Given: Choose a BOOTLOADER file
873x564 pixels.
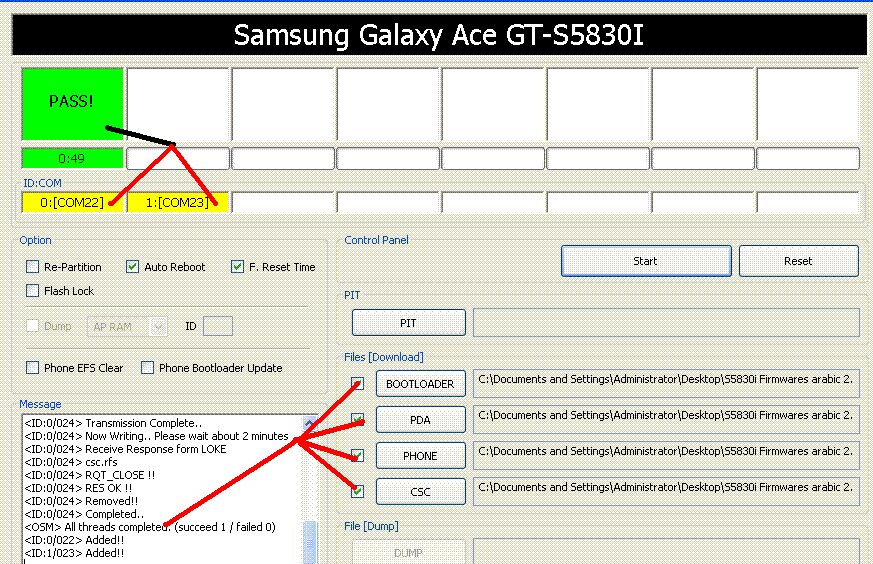Looking at the screenshot, I should (420, 384).
